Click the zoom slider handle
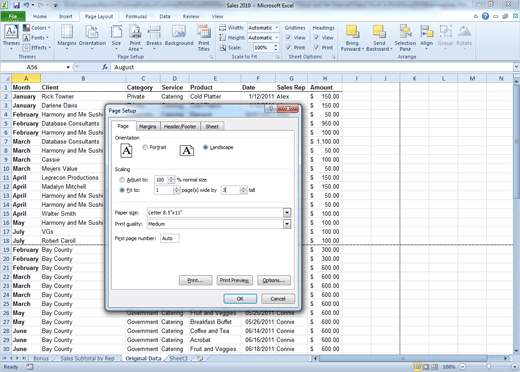Viewport: 520px width, 372px height. pyautogui.click(x=488, y=367)
